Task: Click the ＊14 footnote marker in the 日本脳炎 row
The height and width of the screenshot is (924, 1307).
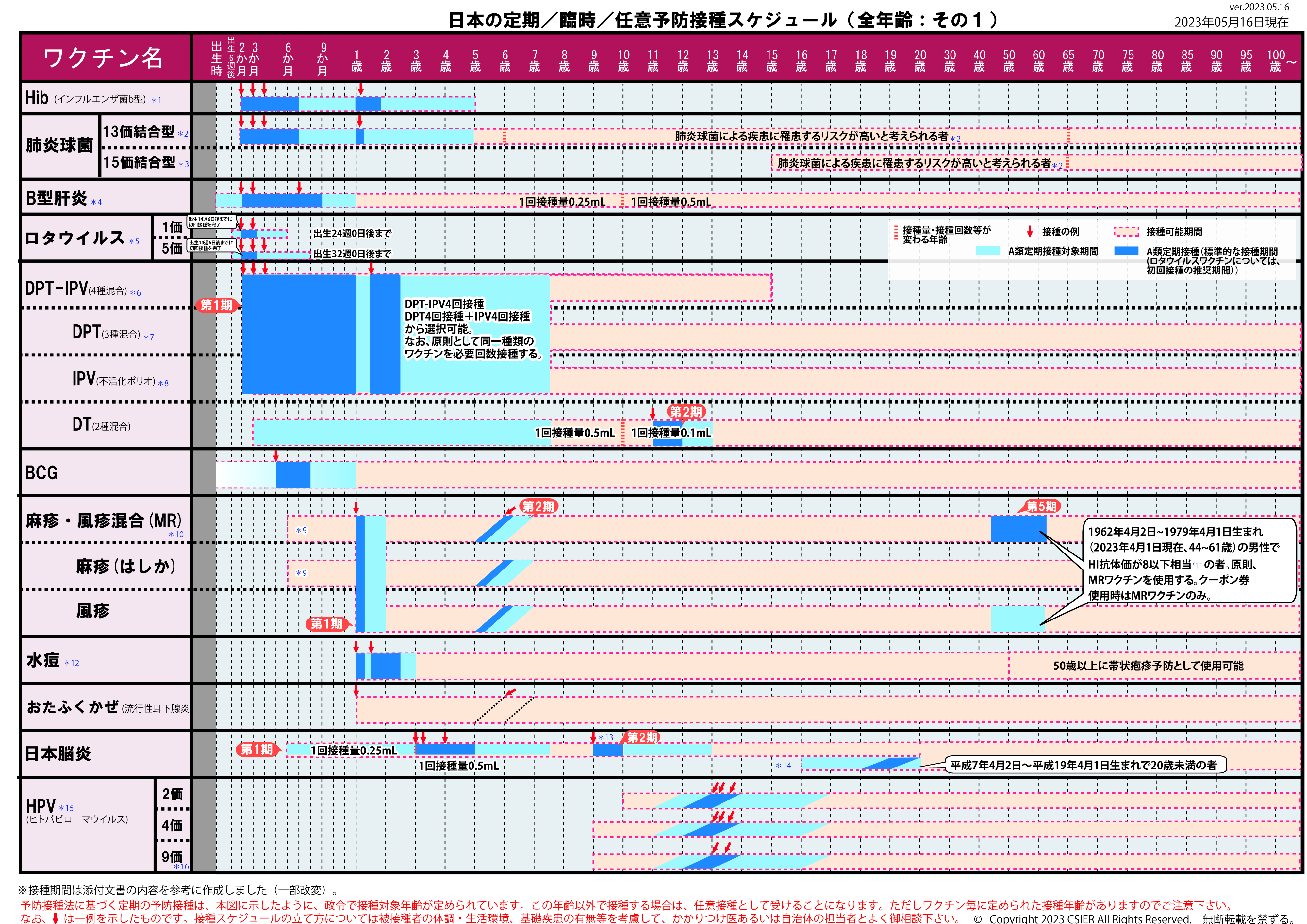Action: [x=783, y=765]
